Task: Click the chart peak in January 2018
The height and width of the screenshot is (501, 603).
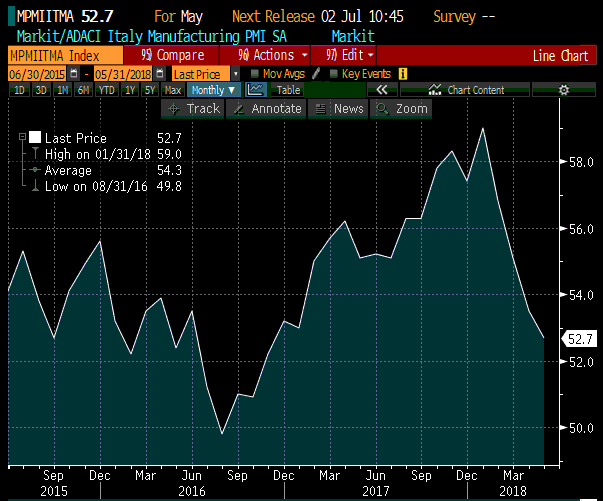Action: [483, 128]
